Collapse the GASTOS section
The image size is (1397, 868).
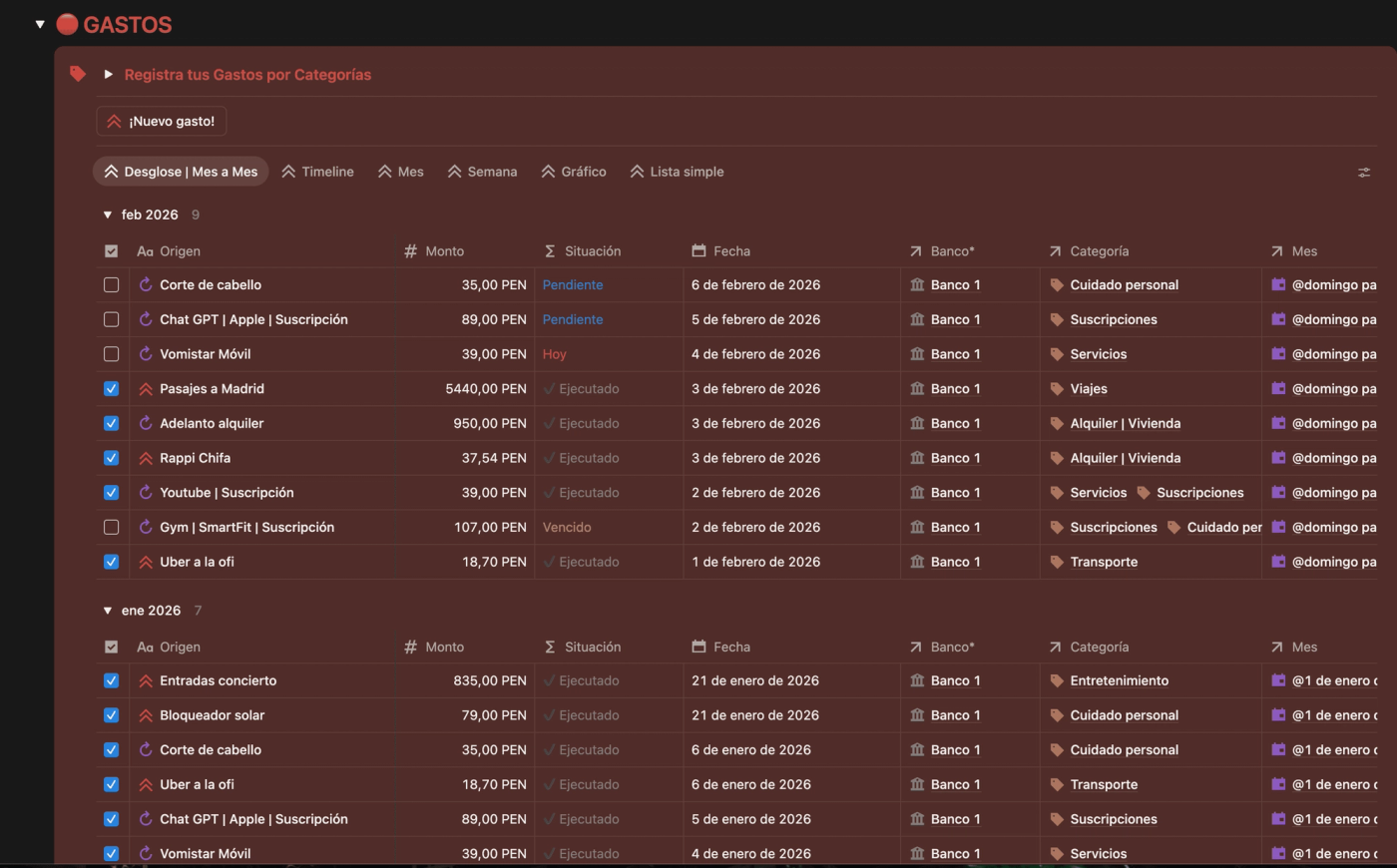click(x=40, y=24)
